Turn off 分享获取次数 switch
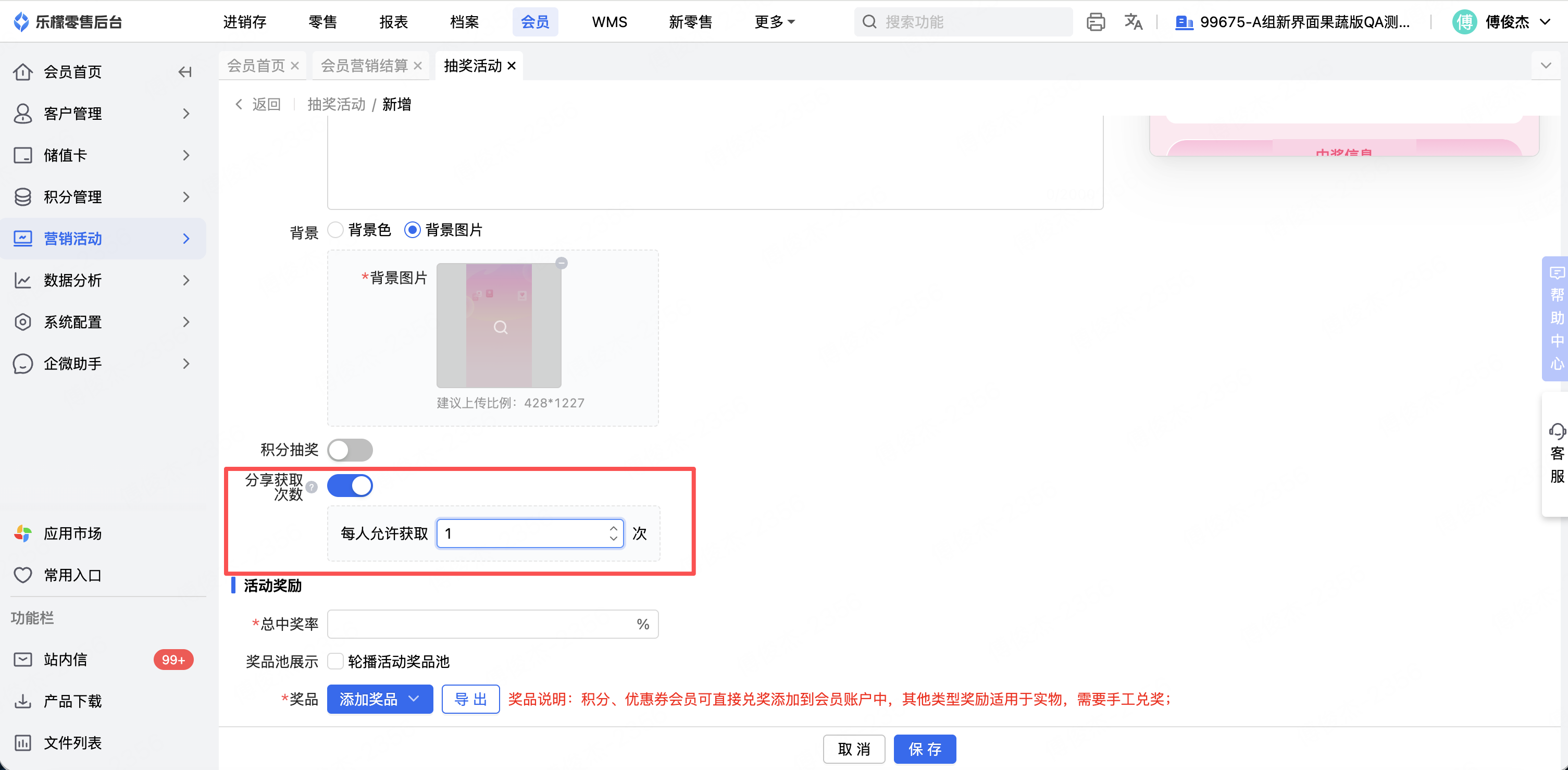The image size is (1568, 770). 350,486
